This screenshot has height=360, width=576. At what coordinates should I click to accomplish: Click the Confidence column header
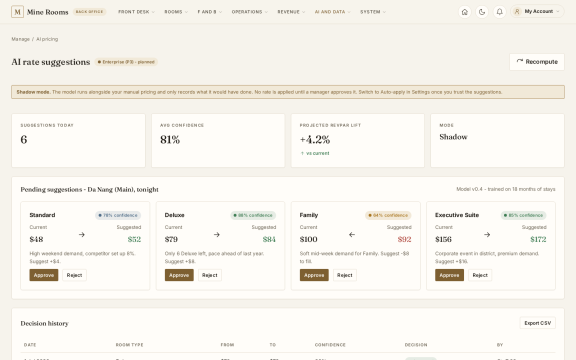tap(330, 345)
